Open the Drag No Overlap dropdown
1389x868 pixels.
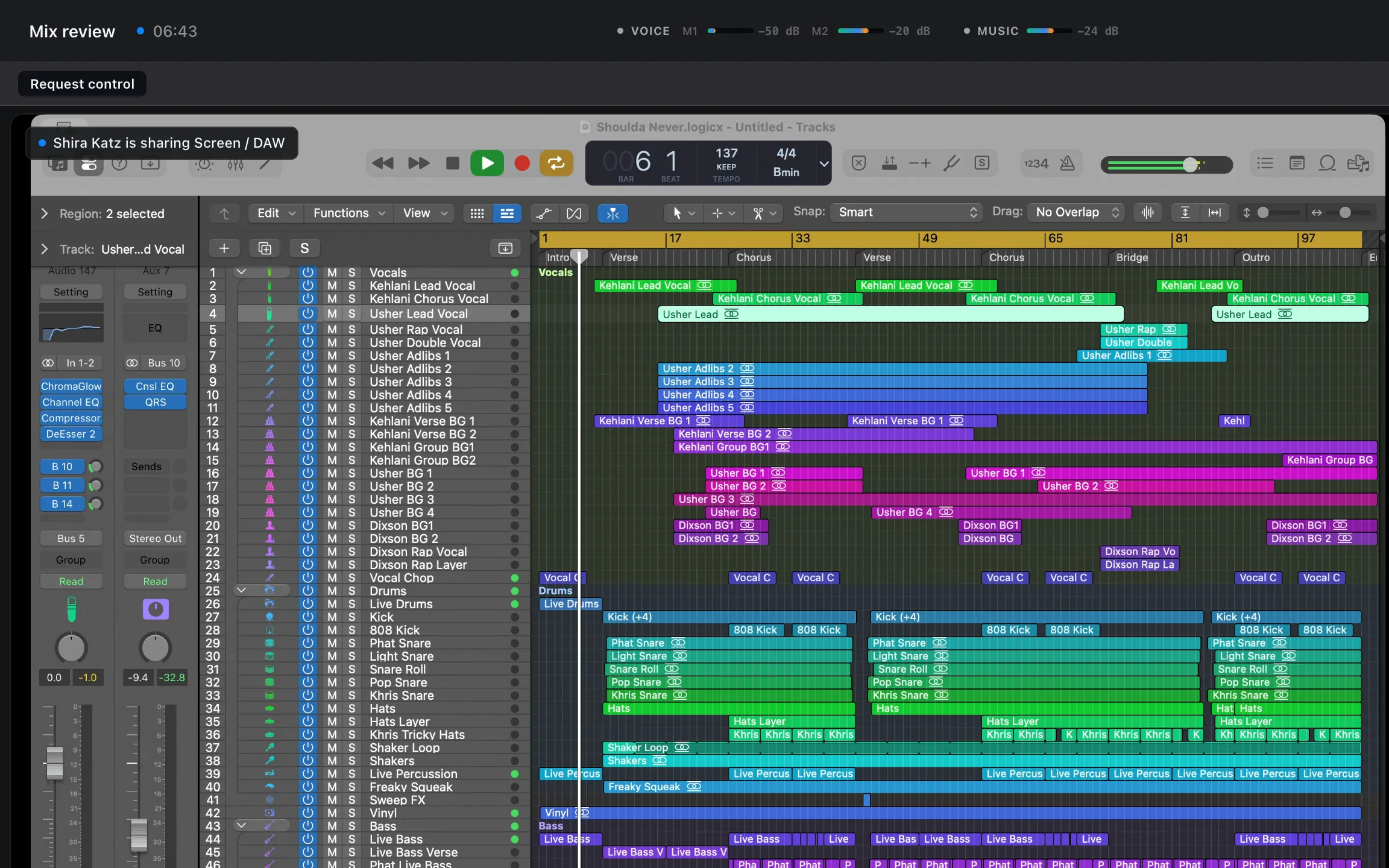click(x=1076, y=212)
